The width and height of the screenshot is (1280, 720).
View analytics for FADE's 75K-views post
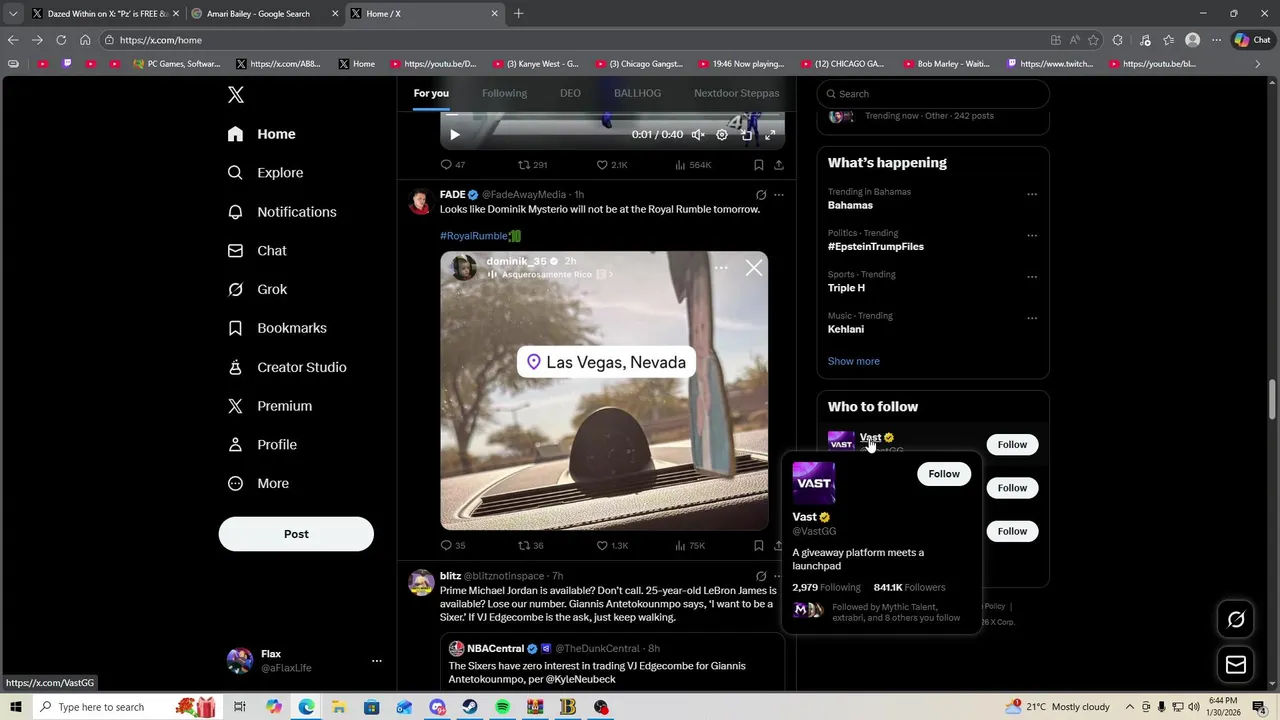click(690, 546)
